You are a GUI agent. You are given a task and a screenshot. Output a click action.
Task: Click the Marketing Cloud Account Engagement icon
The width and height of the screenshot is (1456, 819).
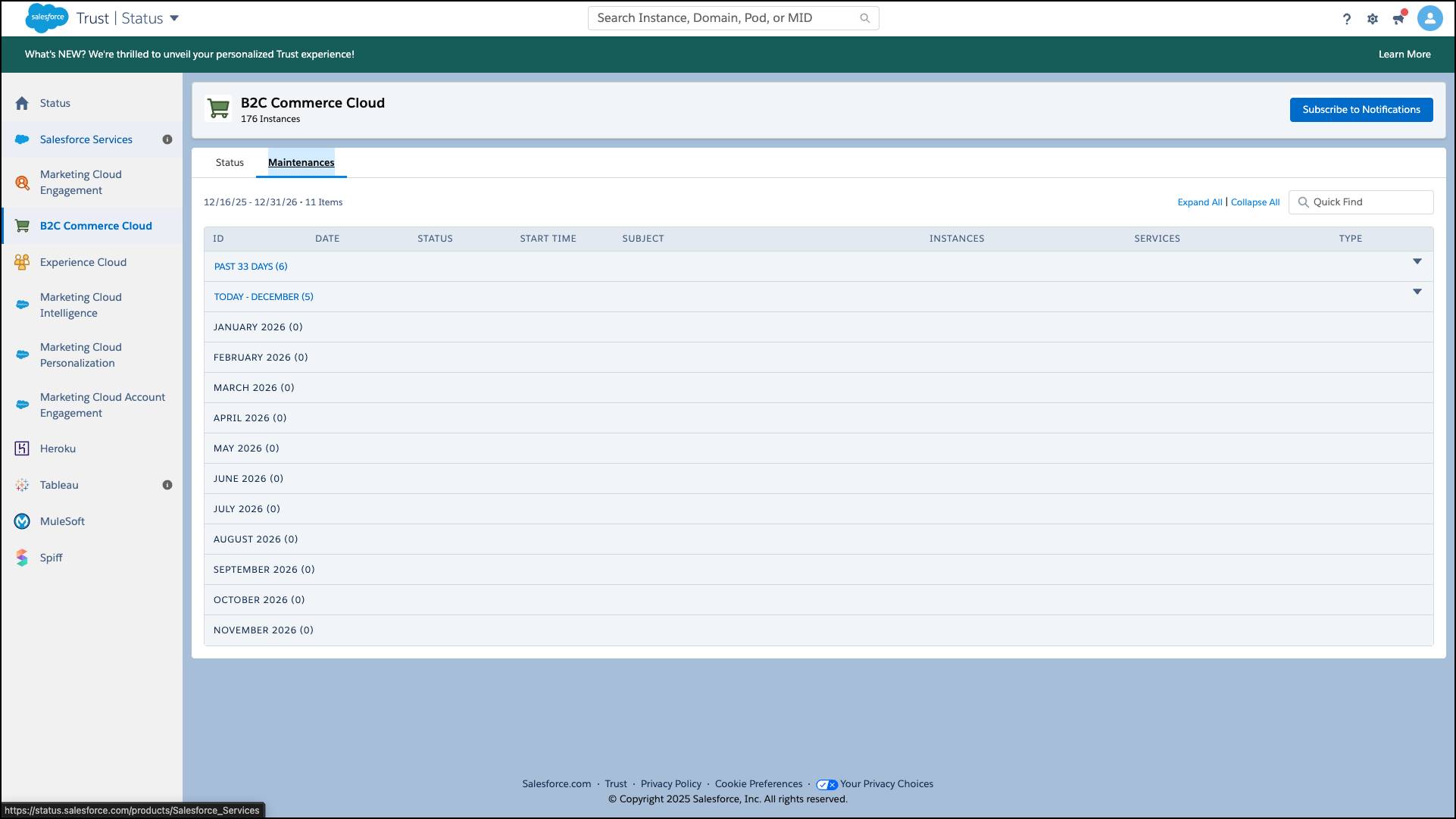pos(23,405)
